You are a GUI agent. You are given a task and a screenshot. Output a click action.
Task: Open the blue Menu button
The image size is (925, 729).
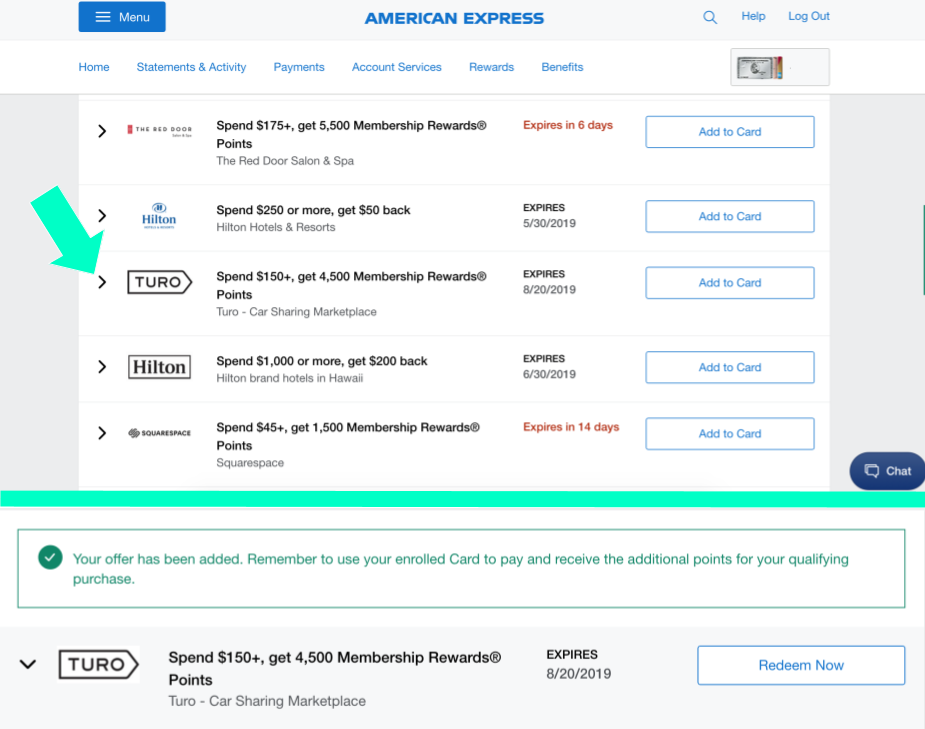point(122,17)
